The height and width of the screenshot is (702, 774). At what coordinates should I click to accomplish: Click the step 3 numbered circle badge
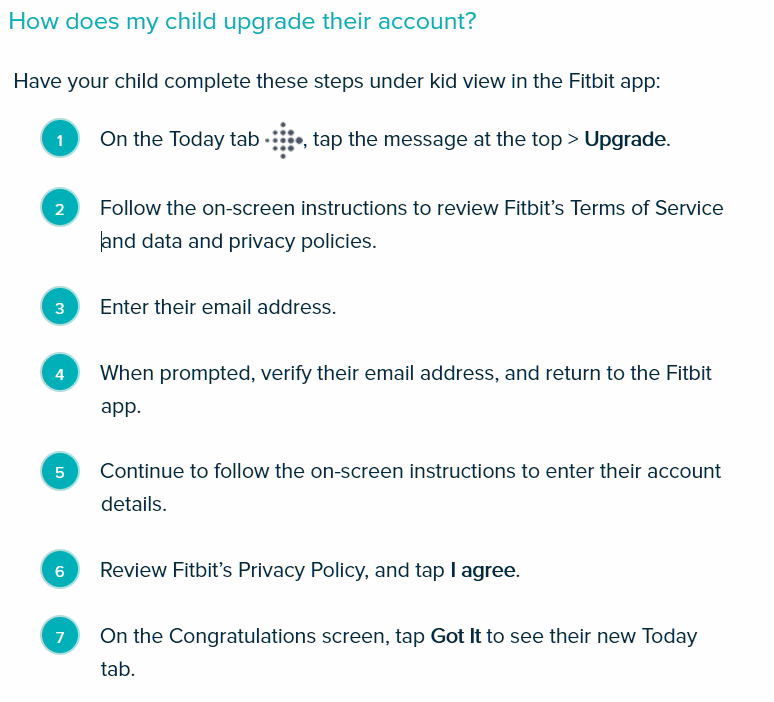pos(60,307)
